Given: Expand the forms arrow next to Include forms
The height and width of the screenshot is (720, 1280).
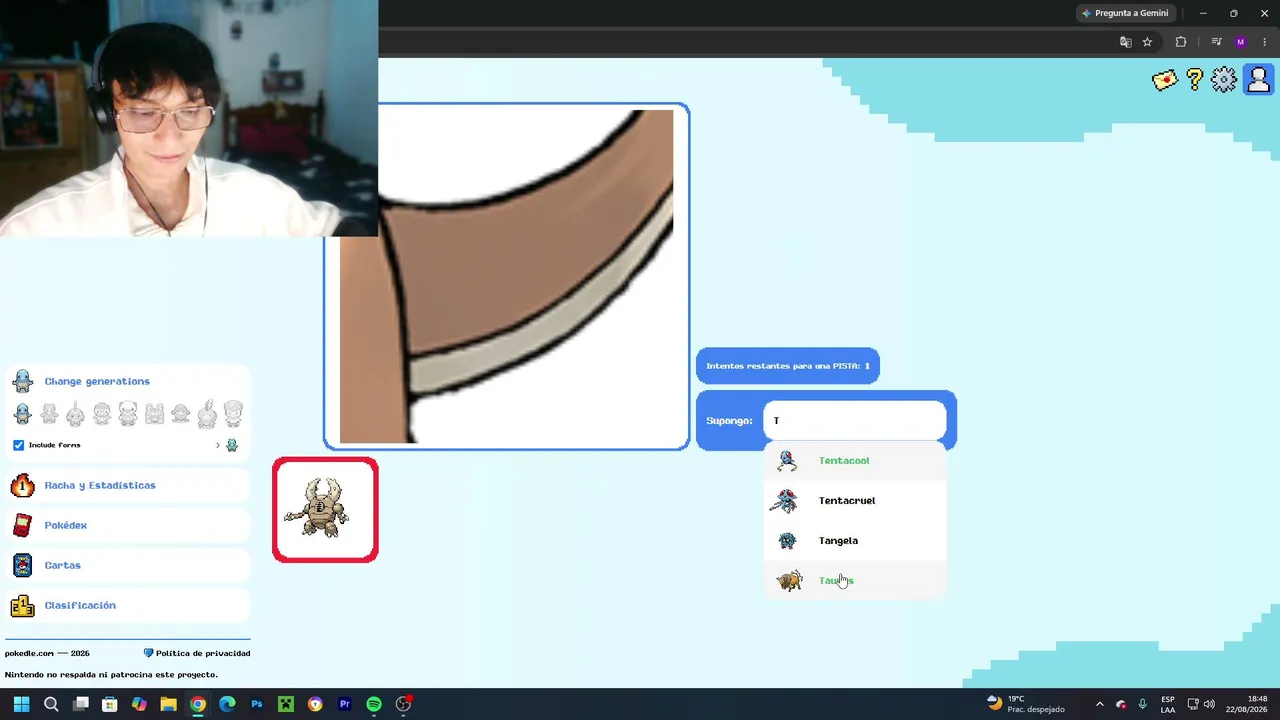Looking at the screenshot, I should coord(218,445).
